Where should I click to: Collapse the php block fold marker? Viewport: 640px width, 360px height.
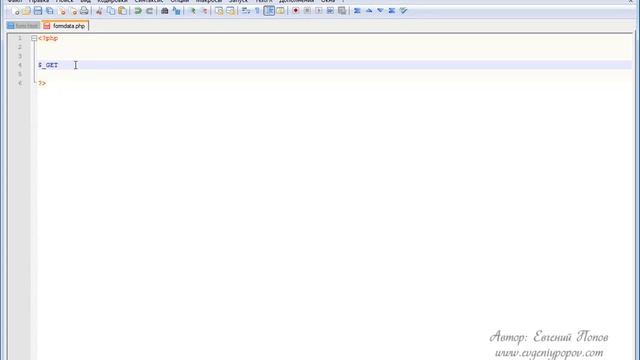(x=34, y=38)
